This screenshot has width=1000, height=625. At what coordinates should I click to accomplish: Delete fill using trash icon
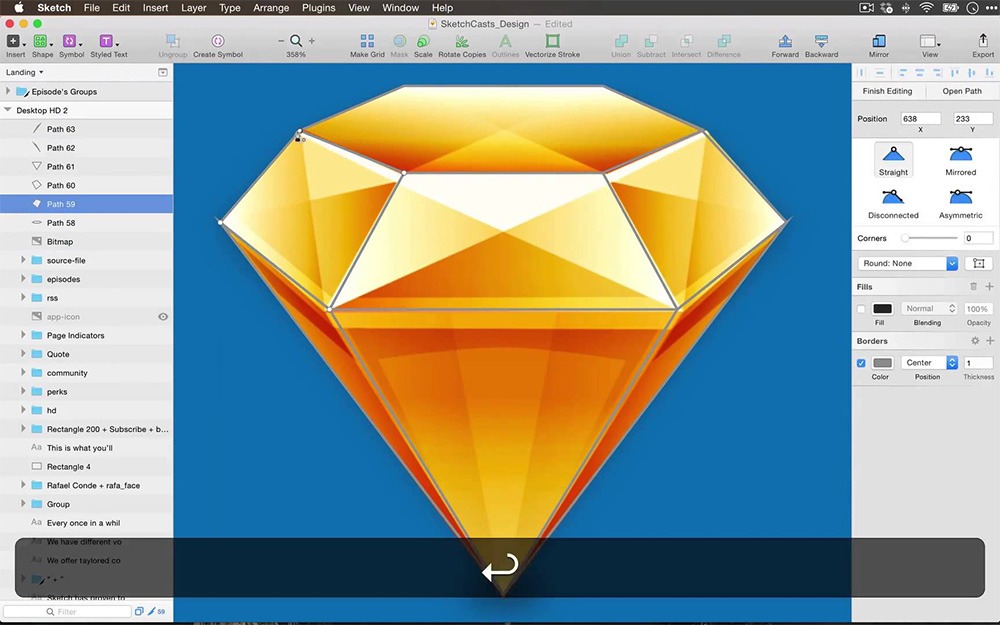pyautogui.click(x=973, y=287)
